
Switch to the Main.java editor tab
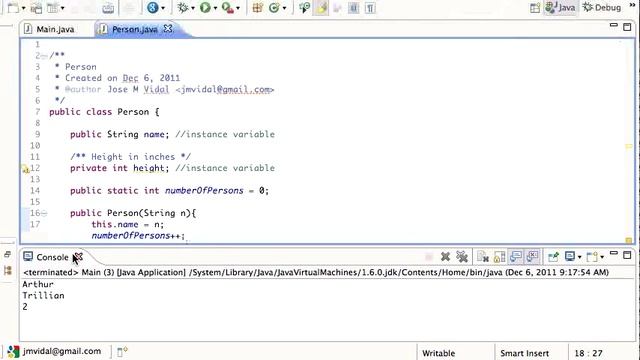[50, 29]
